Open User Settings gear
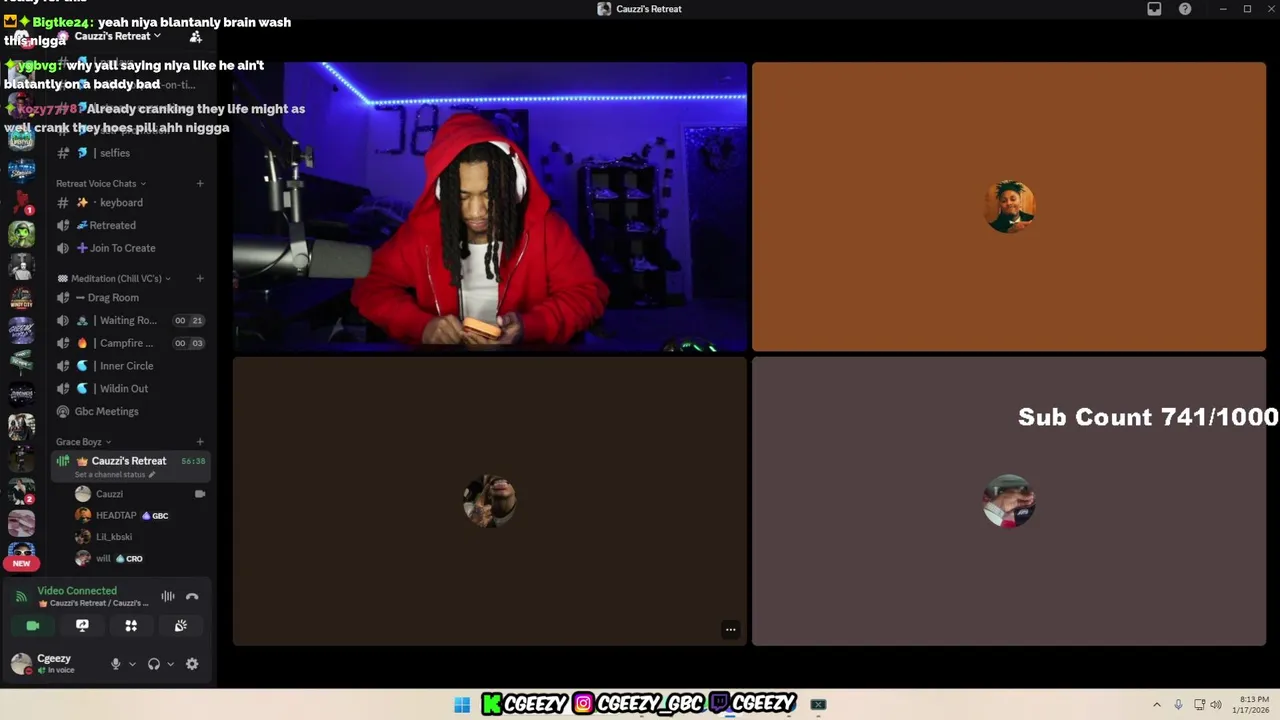Screen dimensions: 1280x720 (192, 664)
